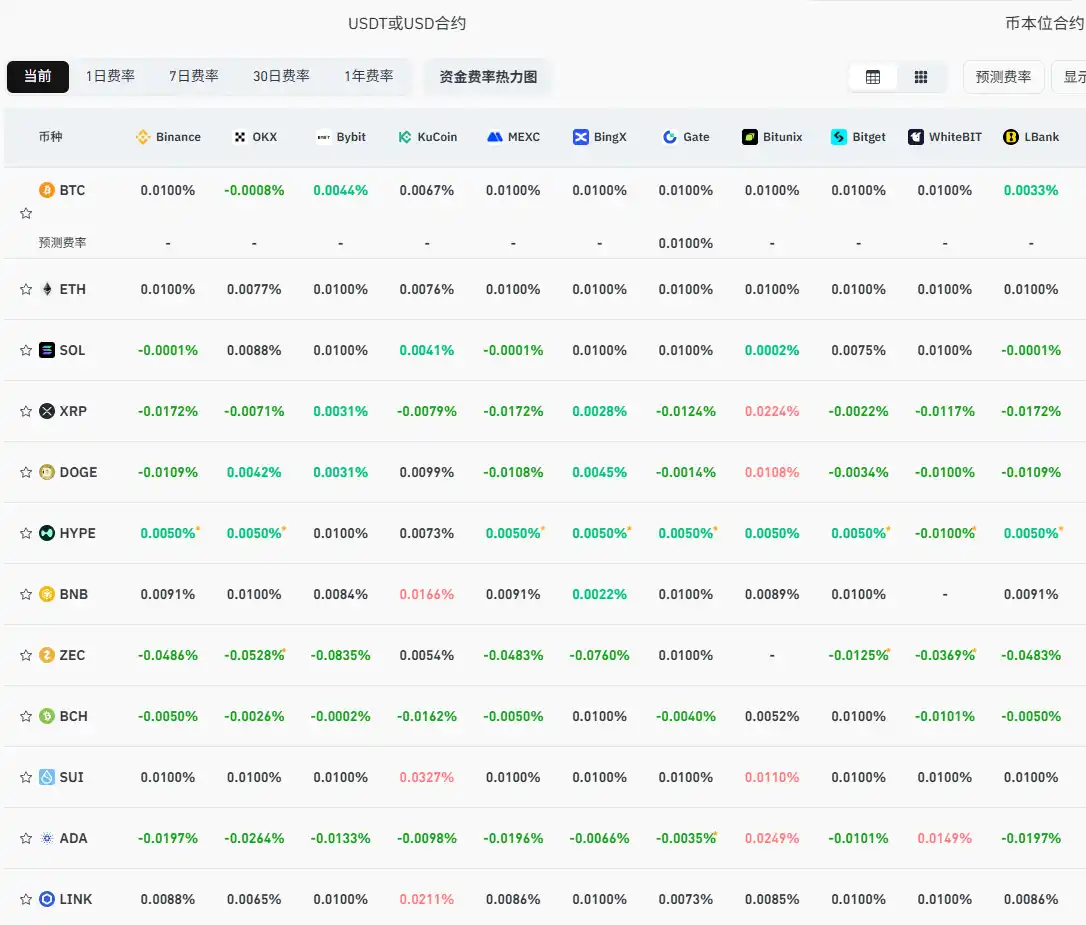Viewport: 1086px width, 925px height.
Task: Favorite XRP with its star
Action: pyautogui.click(x=26, y=411)
